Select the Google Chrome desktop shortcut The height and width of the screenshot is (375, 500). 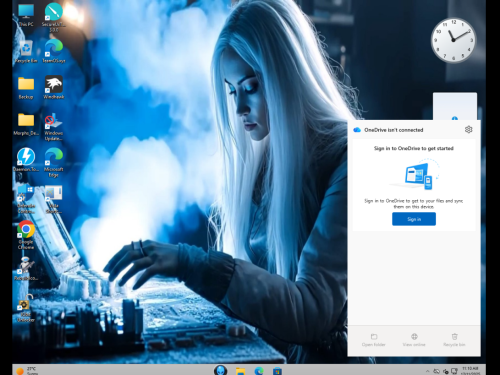[26, 235]
